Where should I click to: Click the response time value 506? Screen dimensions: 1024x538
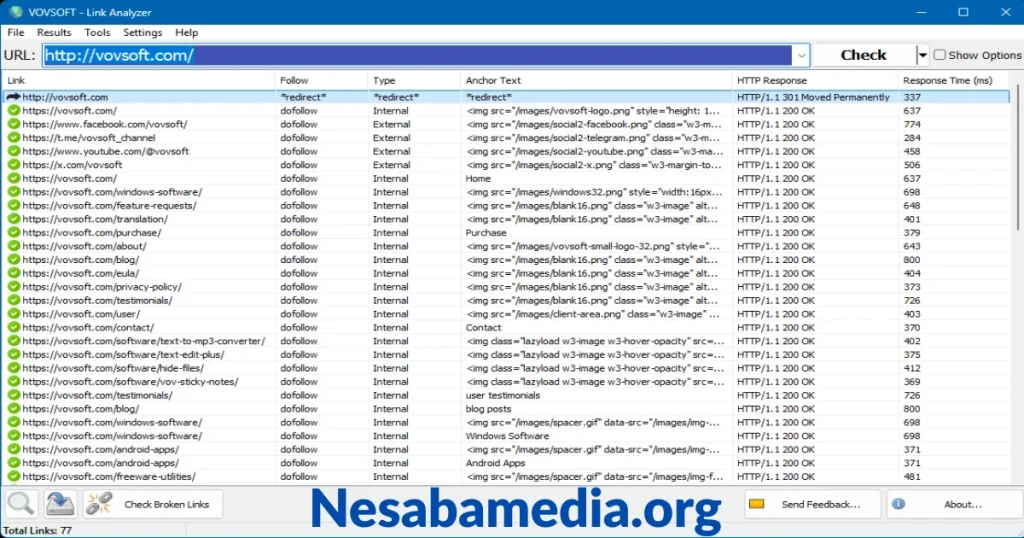pyautogui.click(x=912, y=165)
